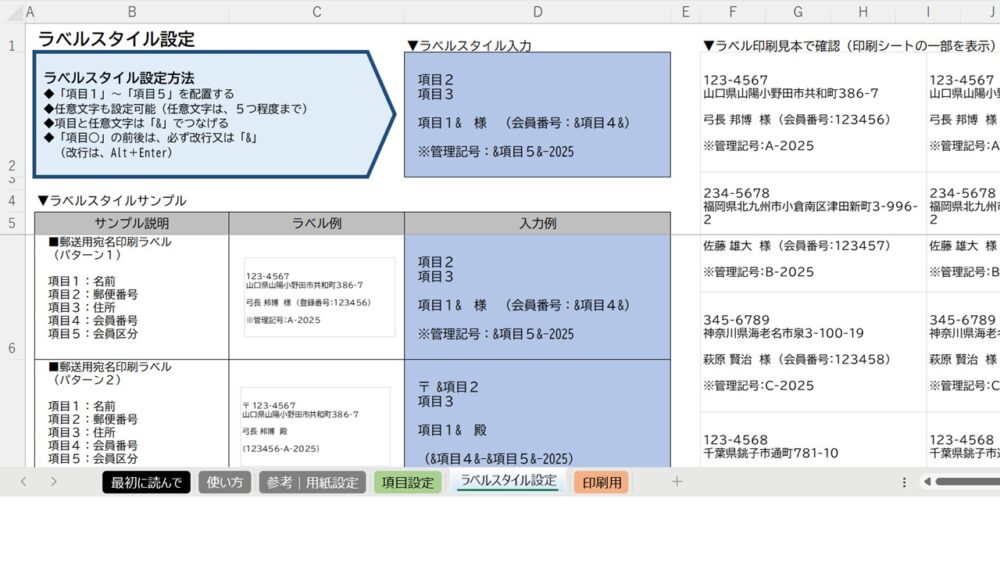The width and height of the screenshot is (1000, 563).
Task: Click the pattern 1 入力例 blue cell
Action: 537,297
